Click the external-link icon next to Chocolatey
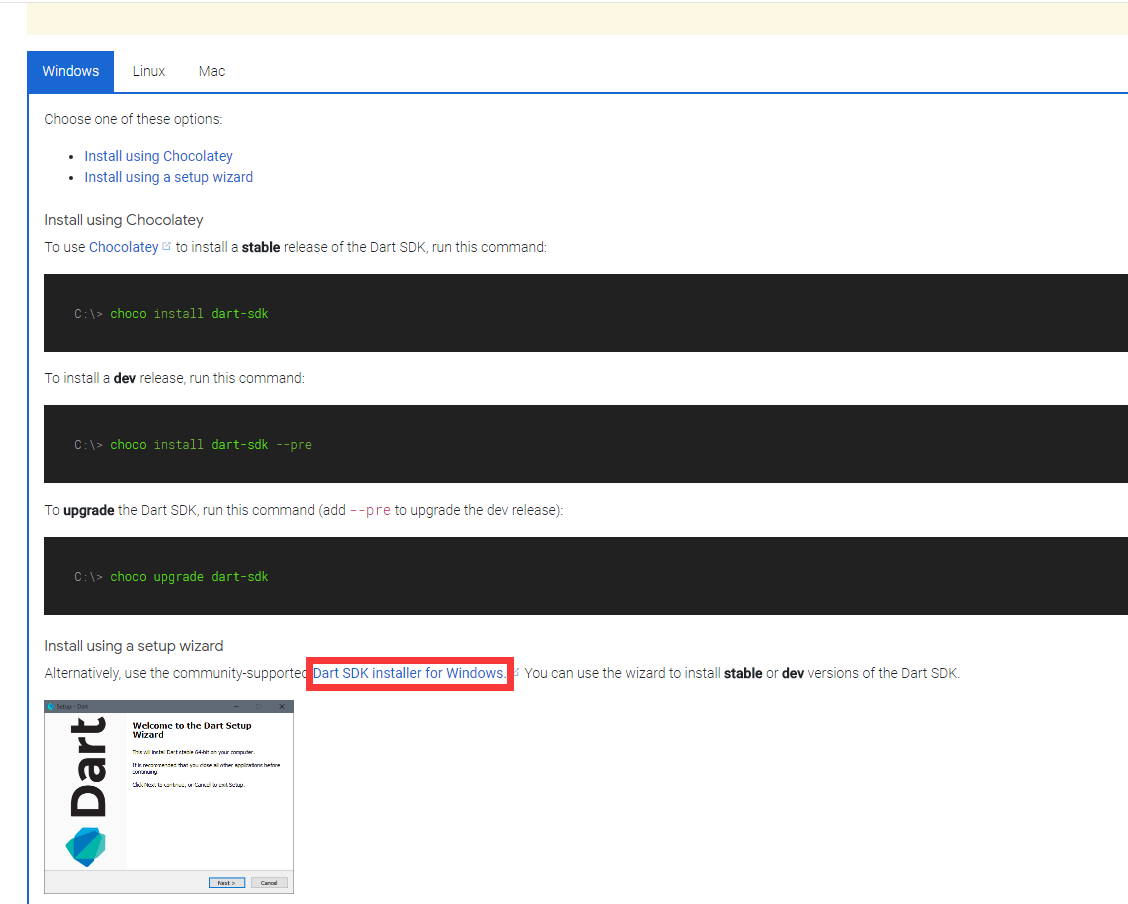This screenshot has height=904, width=1128. pyautogui.click(x=166, y=246)
